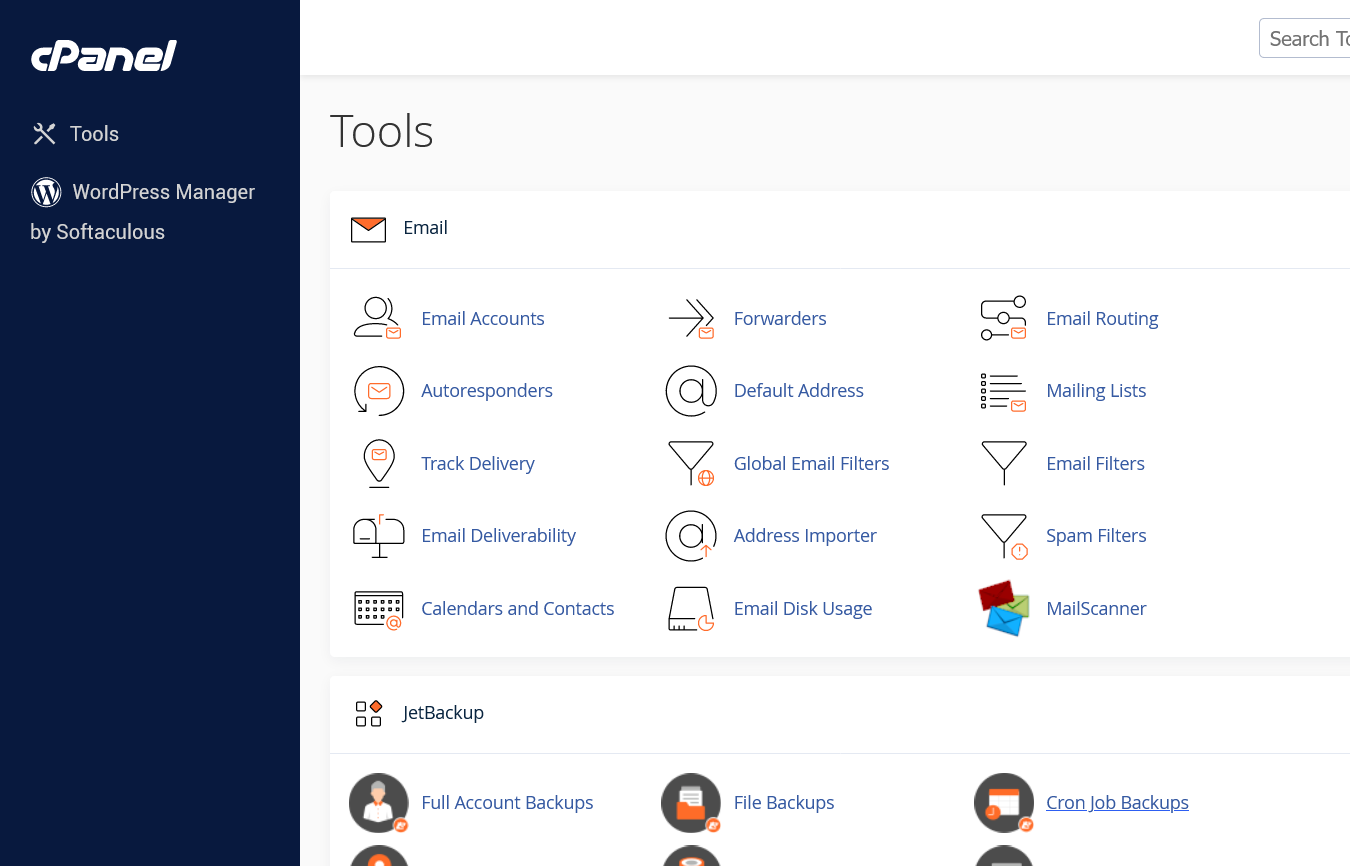The height and width of the screenshot is (866, 1350).
Task: Click the Email Deliverability link
Action: [x=498, y=535]
